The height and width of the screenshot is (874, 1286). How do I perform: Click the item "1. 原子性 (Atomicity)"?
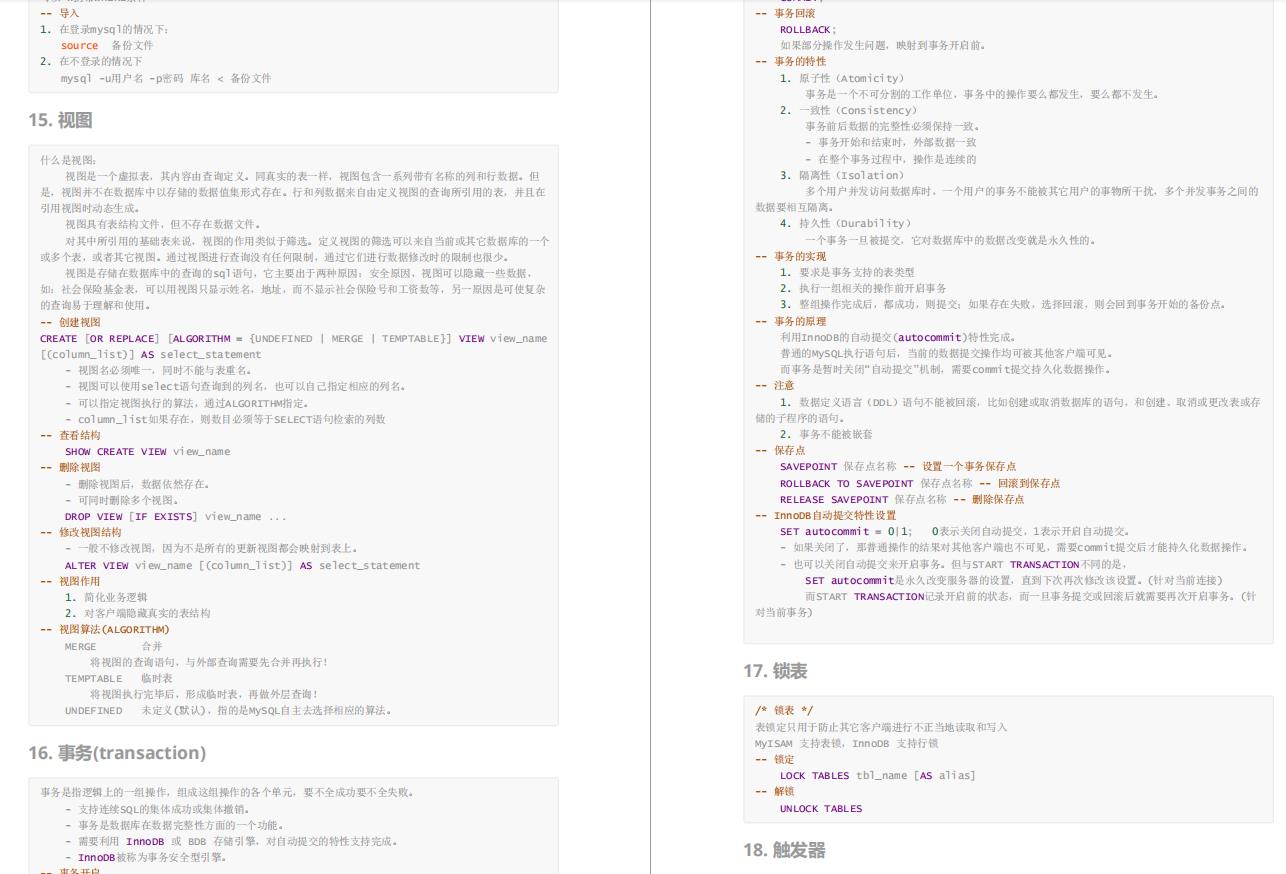[841, 78]
